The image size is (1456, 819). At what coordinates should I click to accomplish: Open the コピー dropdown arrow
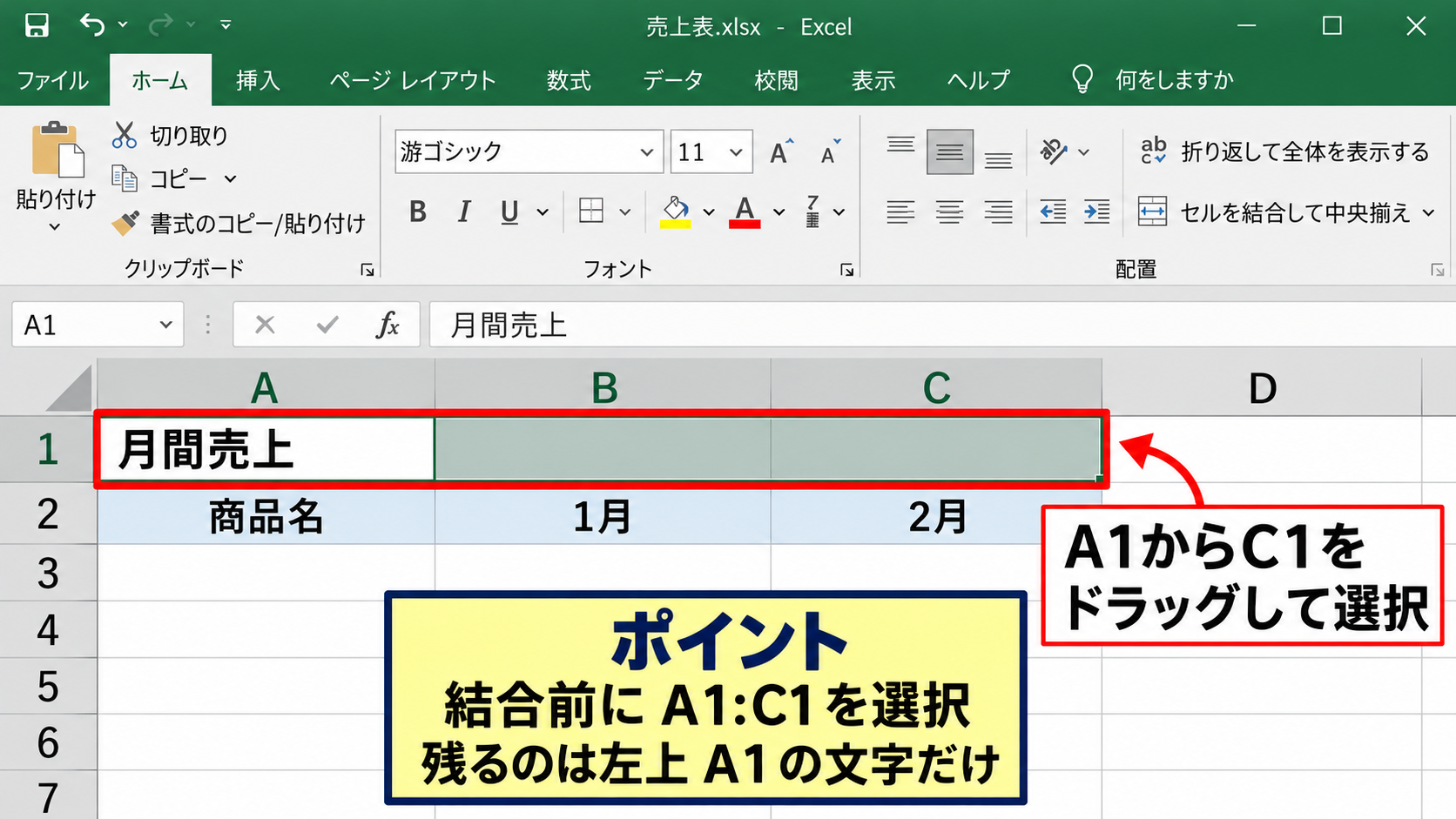[230, 179]
